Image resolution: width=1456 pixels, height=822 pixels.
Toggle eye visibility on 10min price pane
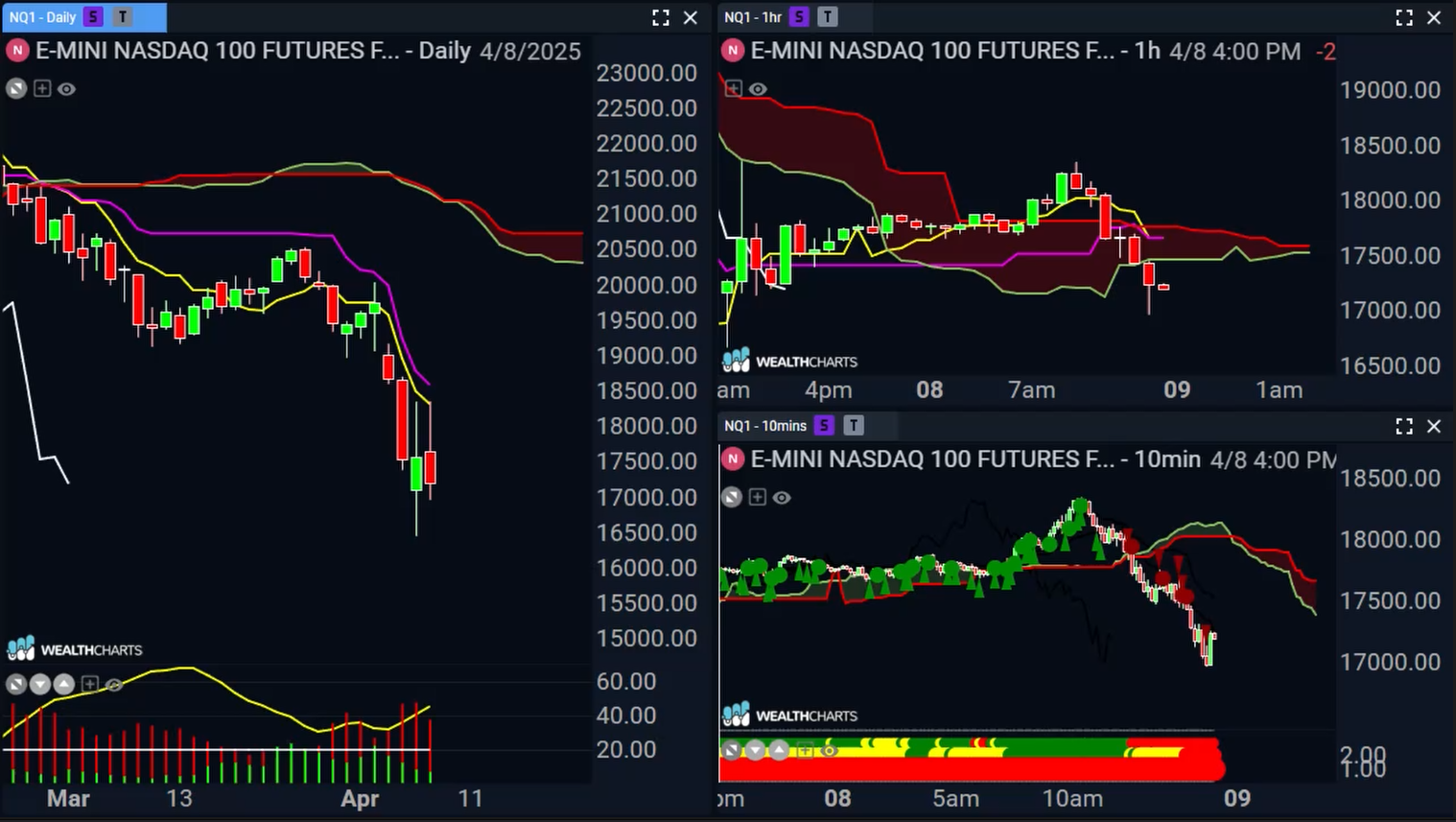[x=782, y=498]
